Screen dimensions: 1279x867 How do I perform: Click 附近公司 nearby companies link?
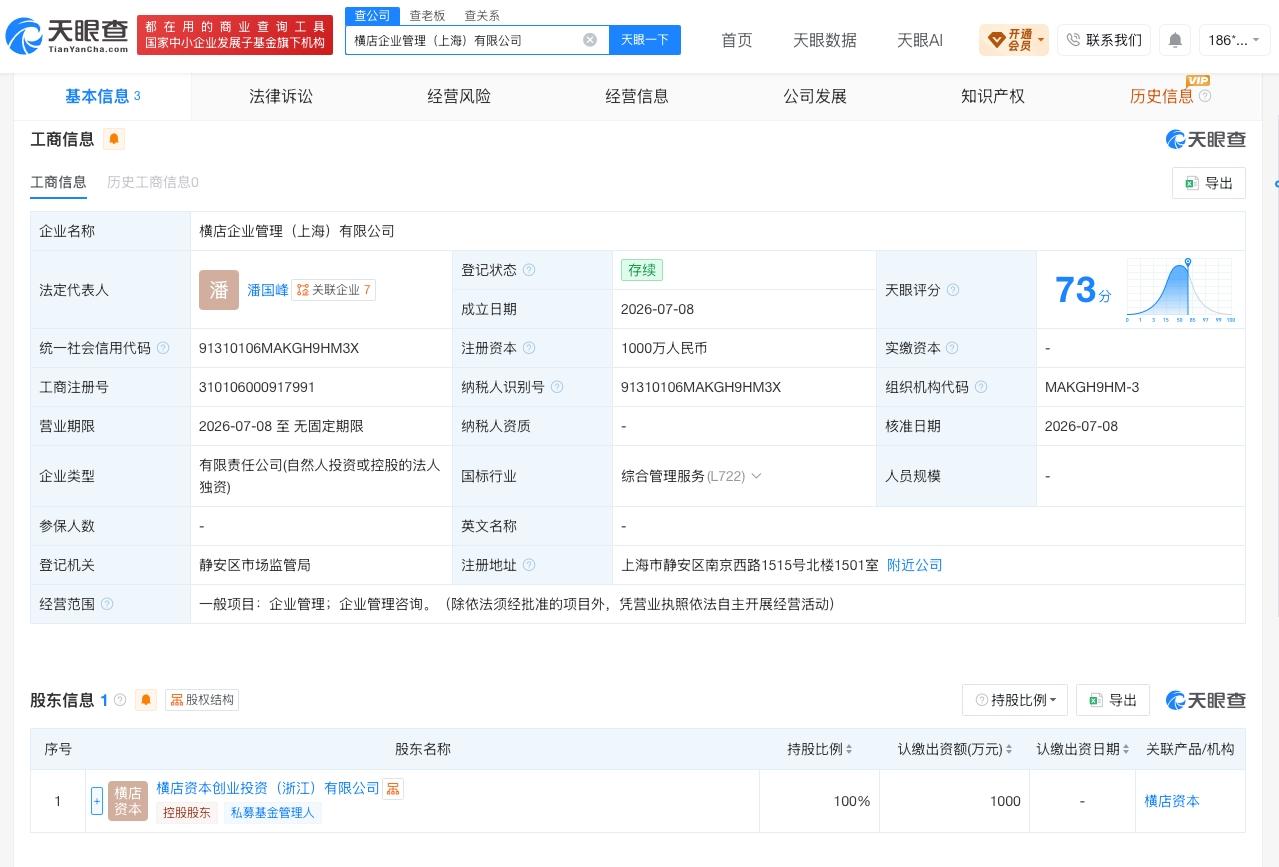pos(915,565)
